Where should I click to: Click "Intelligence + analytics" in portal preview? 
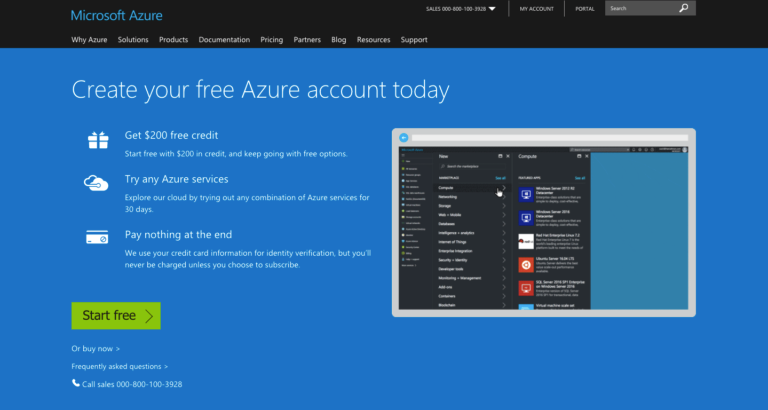[456, 233]
